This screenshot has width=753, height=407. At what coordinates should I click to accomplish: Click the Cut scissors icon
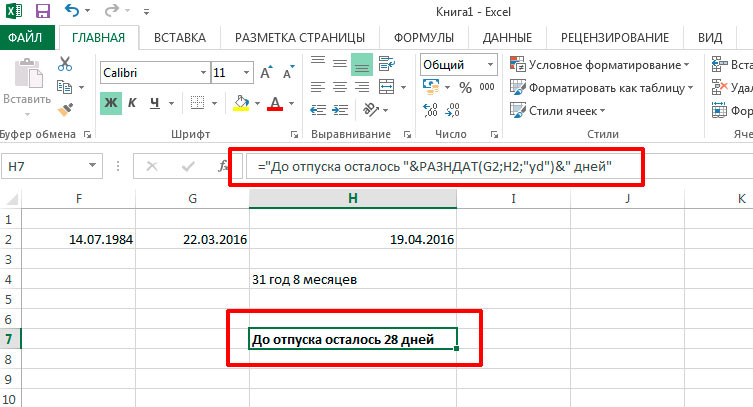coord(65,64)
